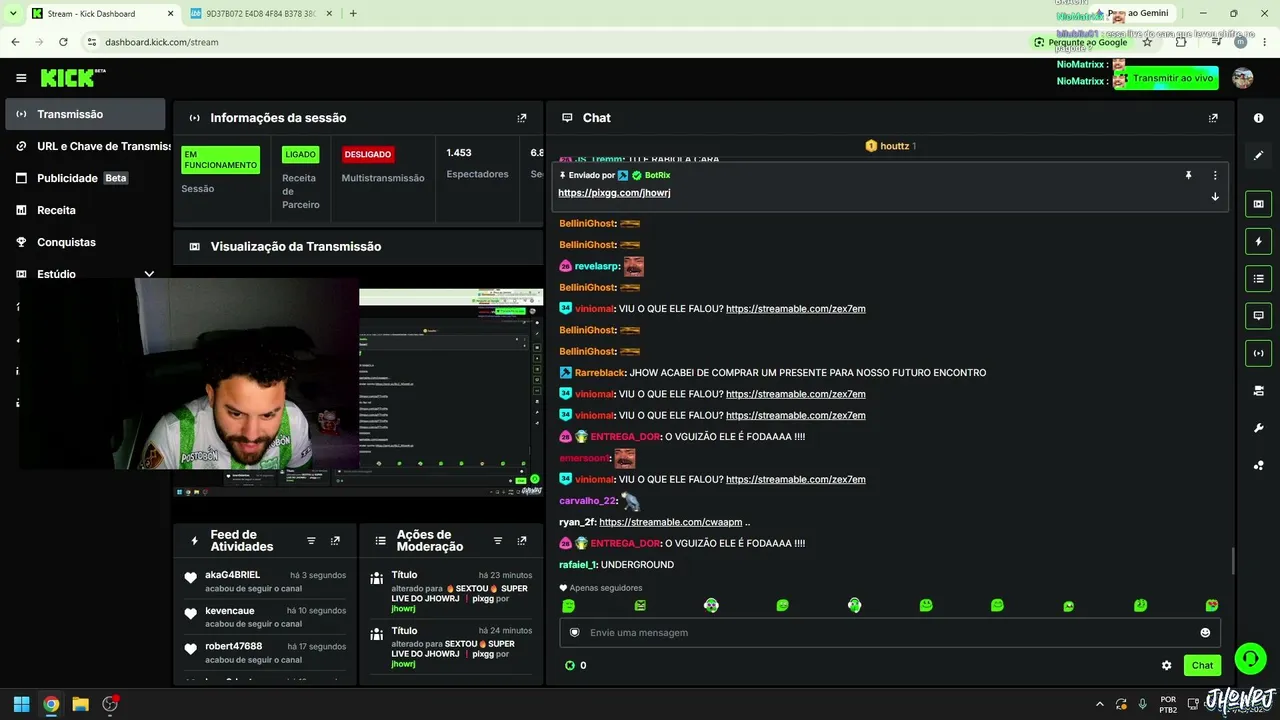Open ryan_2f's streamable.com/cwaapm link

(x=671, y=522)
